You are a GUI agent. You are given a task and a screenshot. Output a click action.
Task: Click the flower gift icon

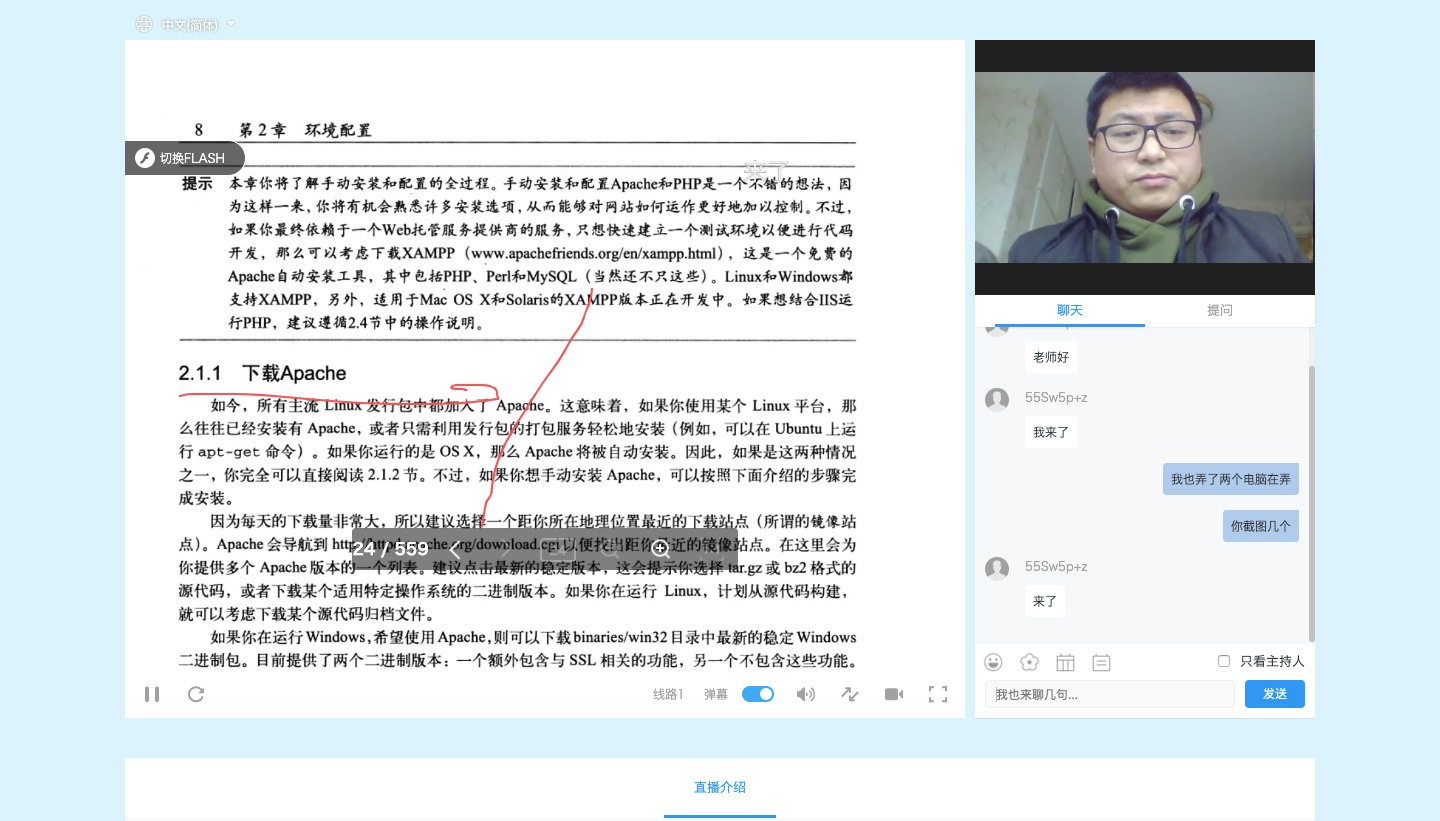tap(1029, 662)
